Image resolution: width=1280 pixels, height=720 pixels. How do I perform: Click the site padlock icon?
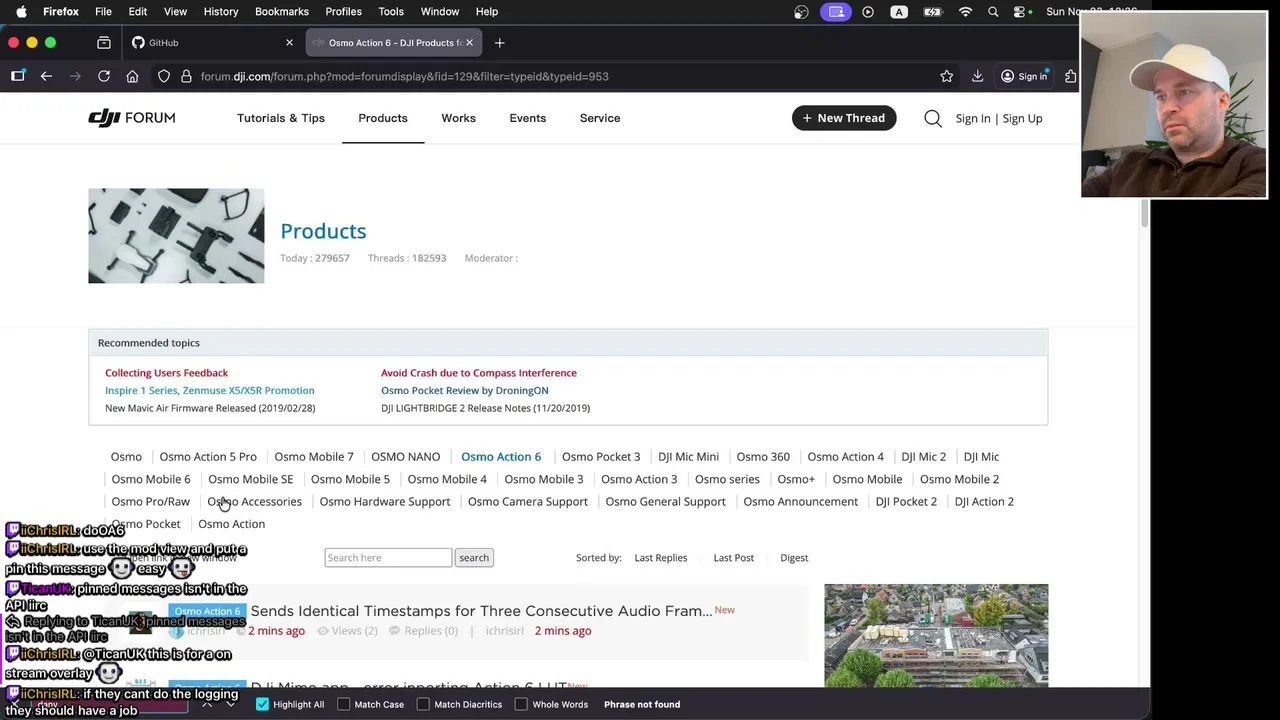pos(186,76)
